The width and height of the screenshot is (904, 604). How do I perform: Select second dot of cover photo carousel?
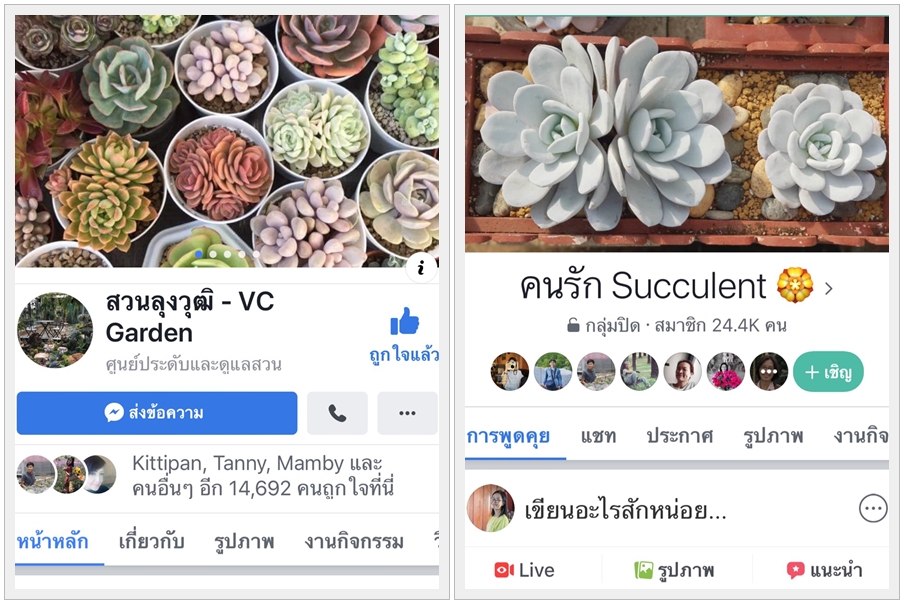[213, 254]
